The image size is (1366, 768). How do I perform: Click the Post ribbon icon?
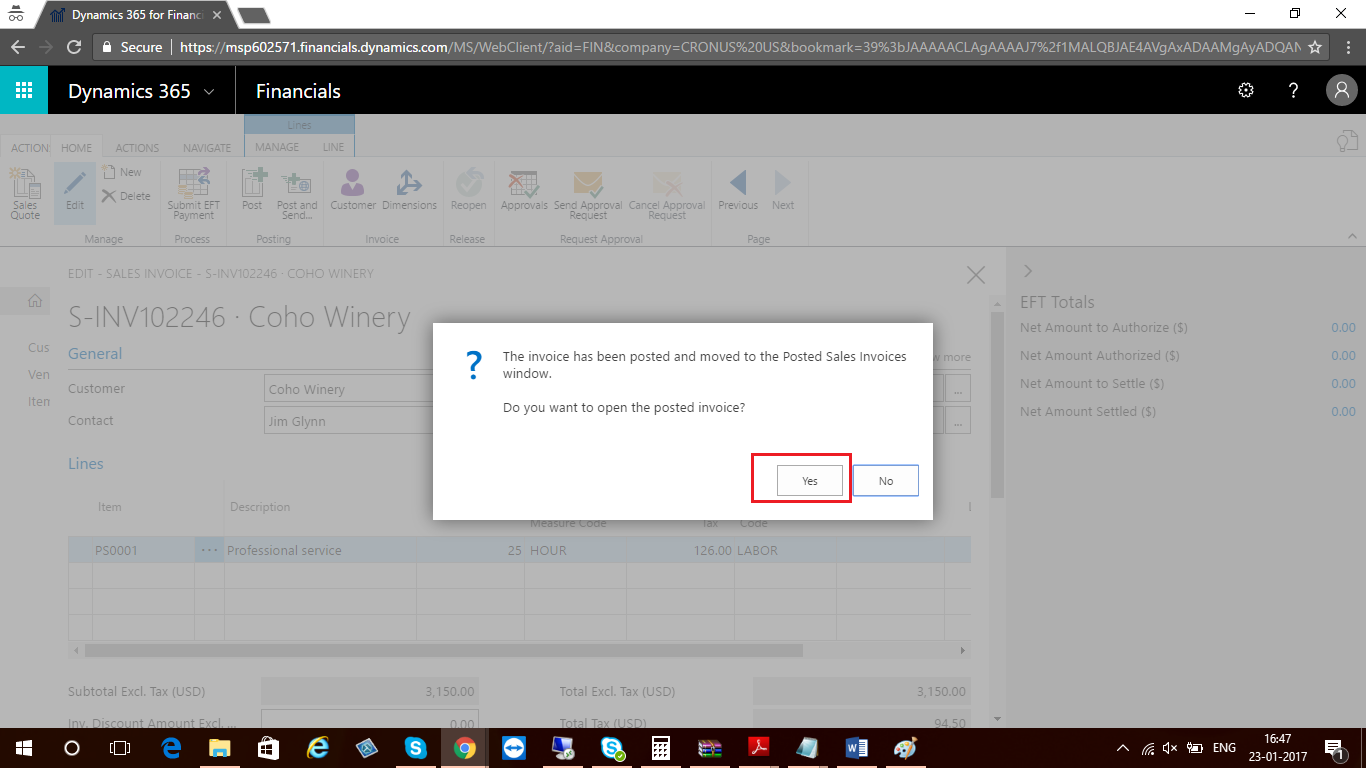pyautogui.click(x=252, y=189)
